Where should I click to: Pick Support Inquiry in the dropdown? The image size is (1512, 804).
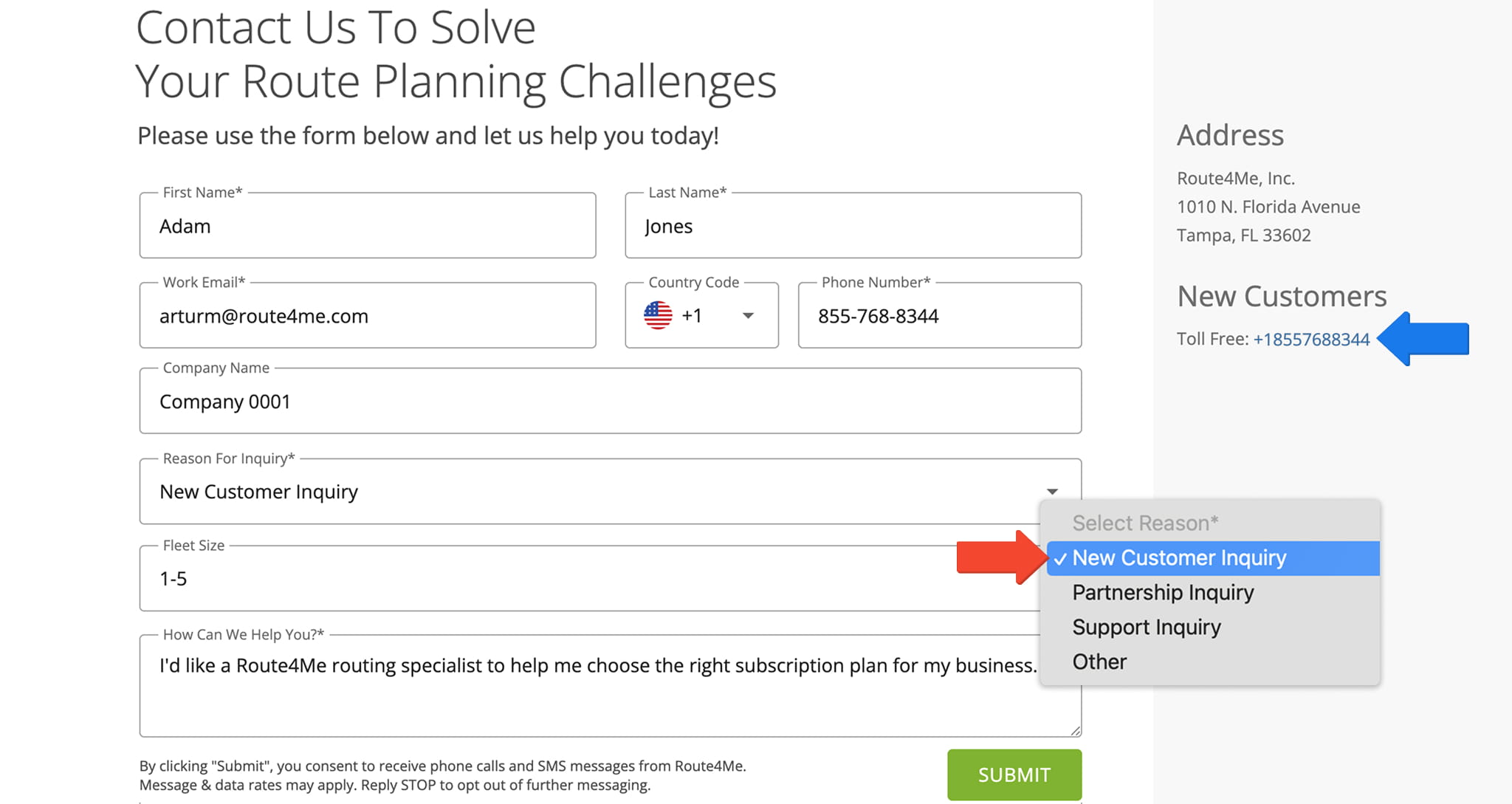(x=1147, y=628)
